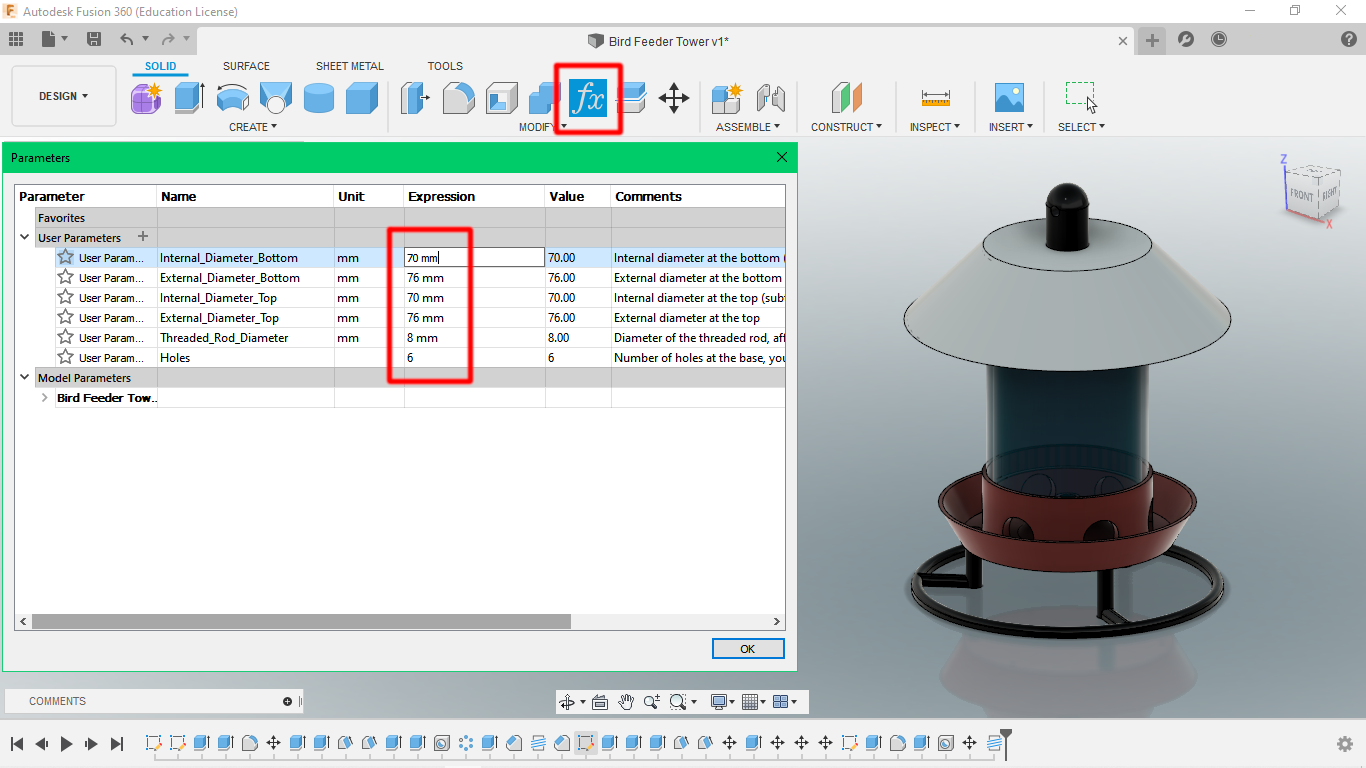Expand the Bird Feeder Tower model parameters
Image resolution: width=1366 pixels, height=768 pixels.
(x=44, y=398)
